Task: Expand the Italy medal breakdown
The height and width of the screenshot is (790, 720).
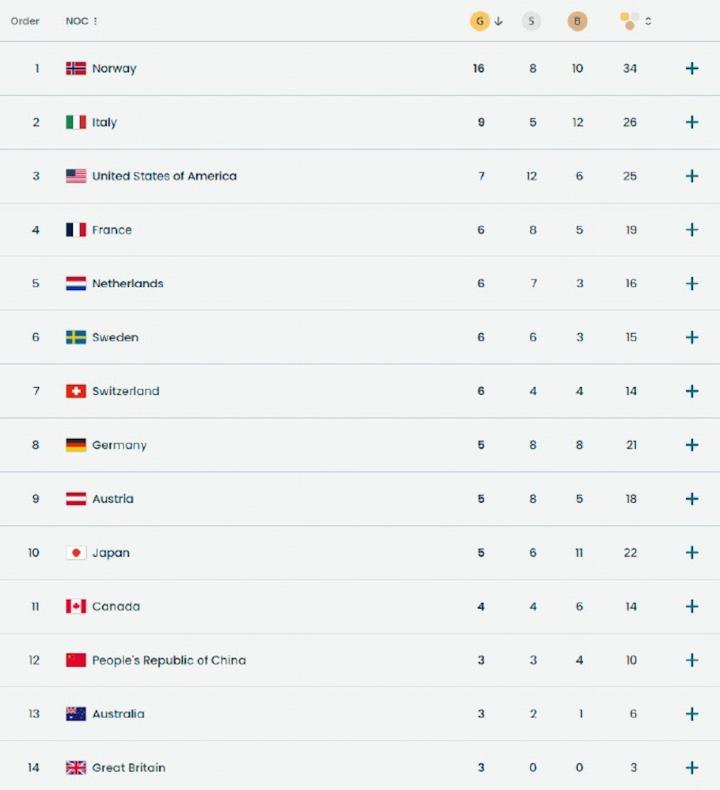Action: coord(691,122)
